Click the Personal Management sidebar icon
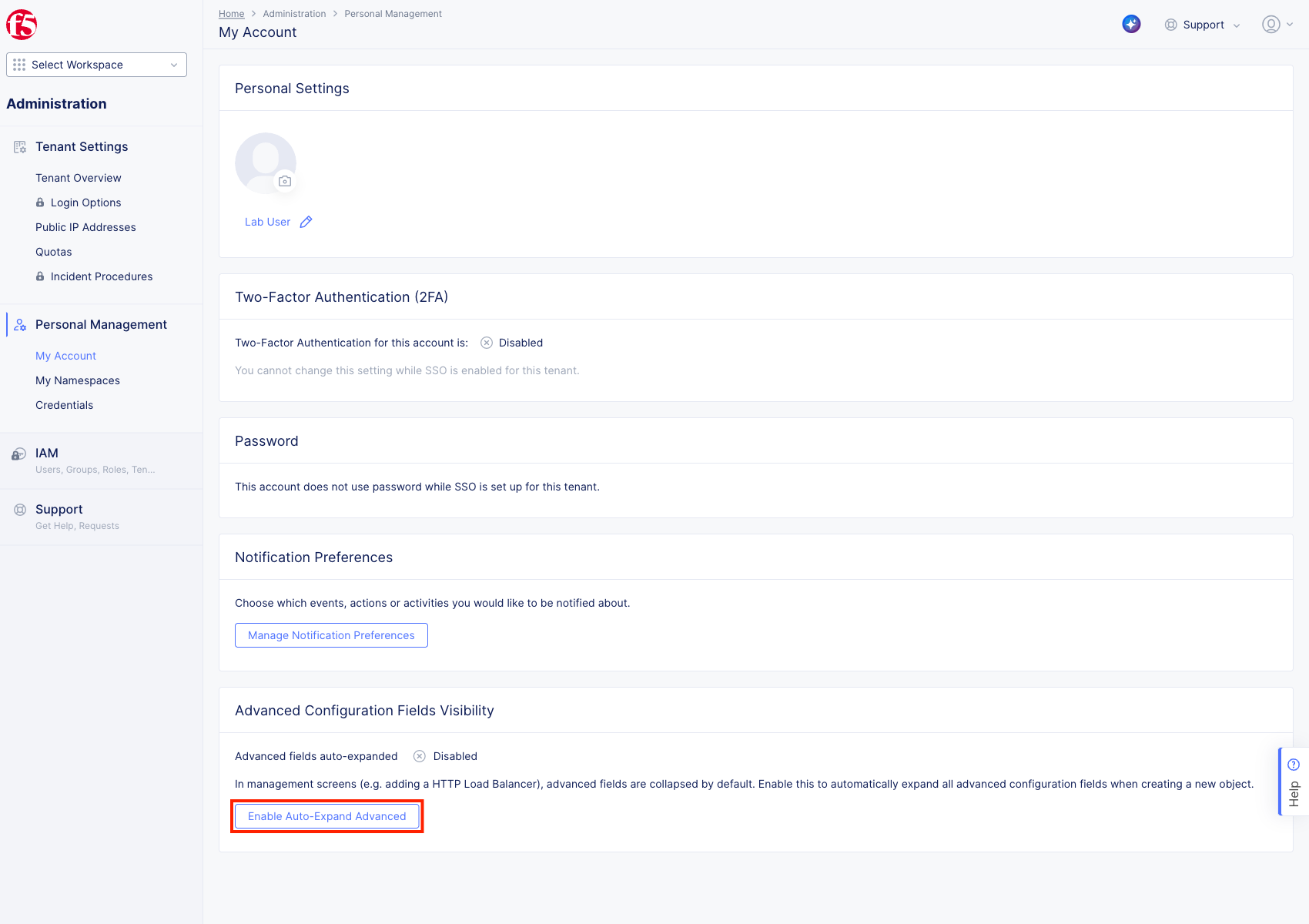 pos(20,325)
